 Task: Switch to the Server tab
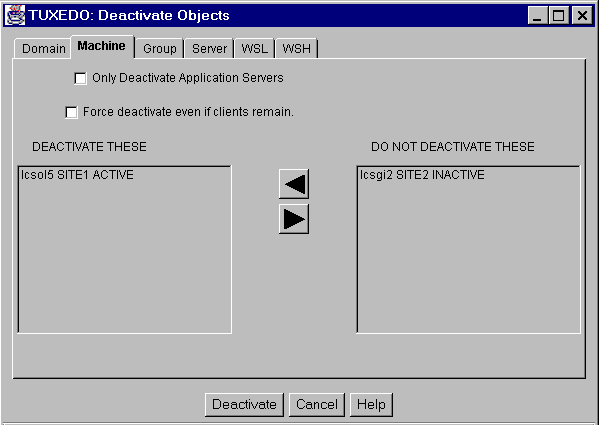pos(209,49)
